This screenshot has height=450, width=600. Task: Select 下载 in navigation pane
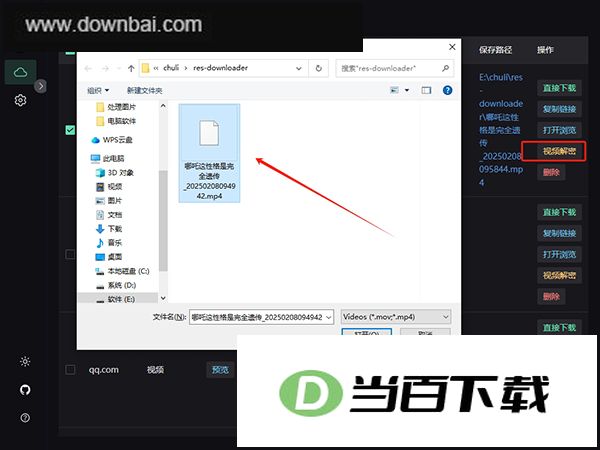[109, 228]
